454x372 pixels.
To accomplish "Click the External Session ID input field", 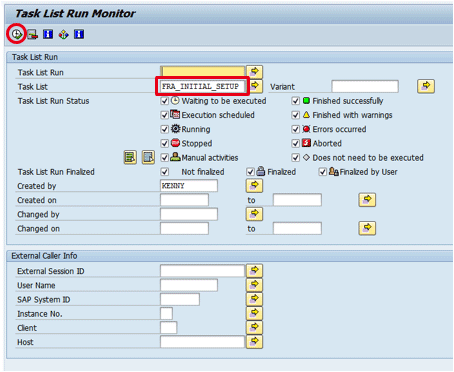I will pos(203,271).
